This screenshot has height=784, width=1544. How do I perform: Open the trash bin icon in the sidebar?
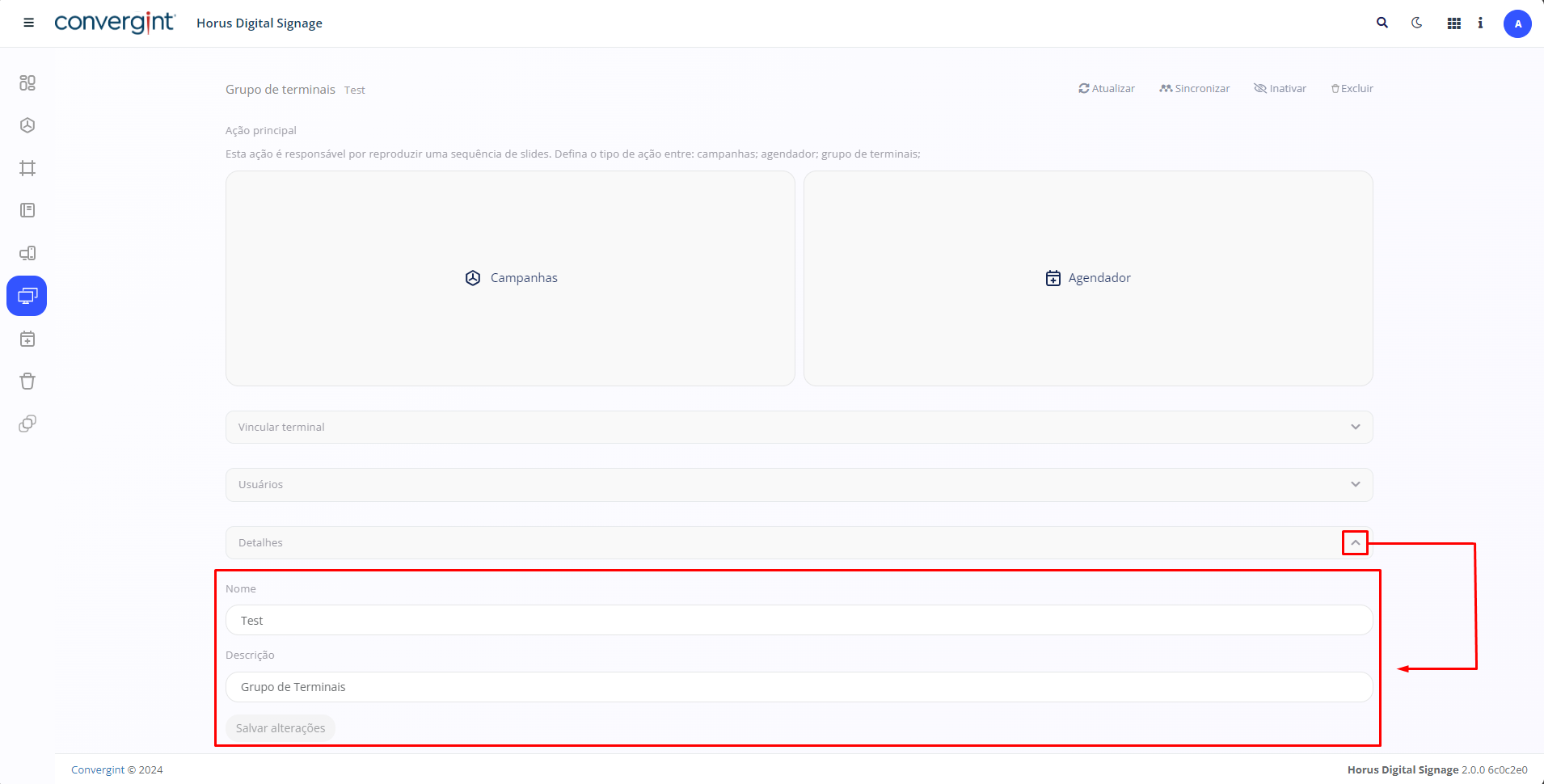click(27, 381)
